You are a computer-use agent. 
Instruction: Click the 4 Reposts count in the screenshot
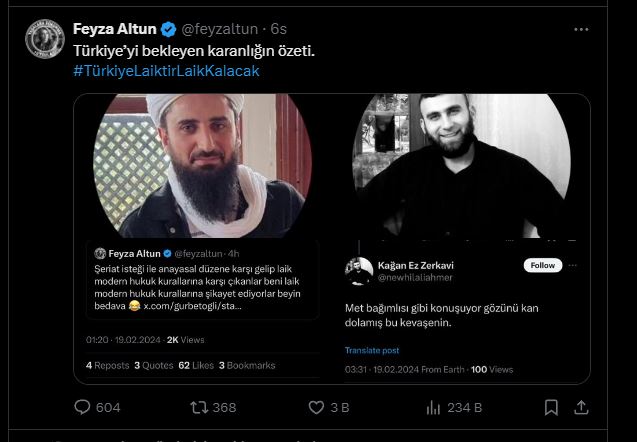tap(106, 365)
